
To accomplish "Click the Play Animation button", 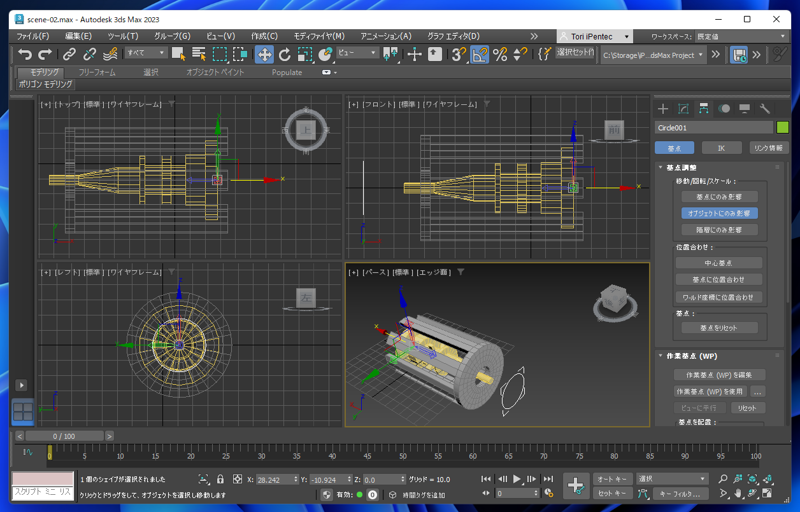I will (x=516, y=479).
